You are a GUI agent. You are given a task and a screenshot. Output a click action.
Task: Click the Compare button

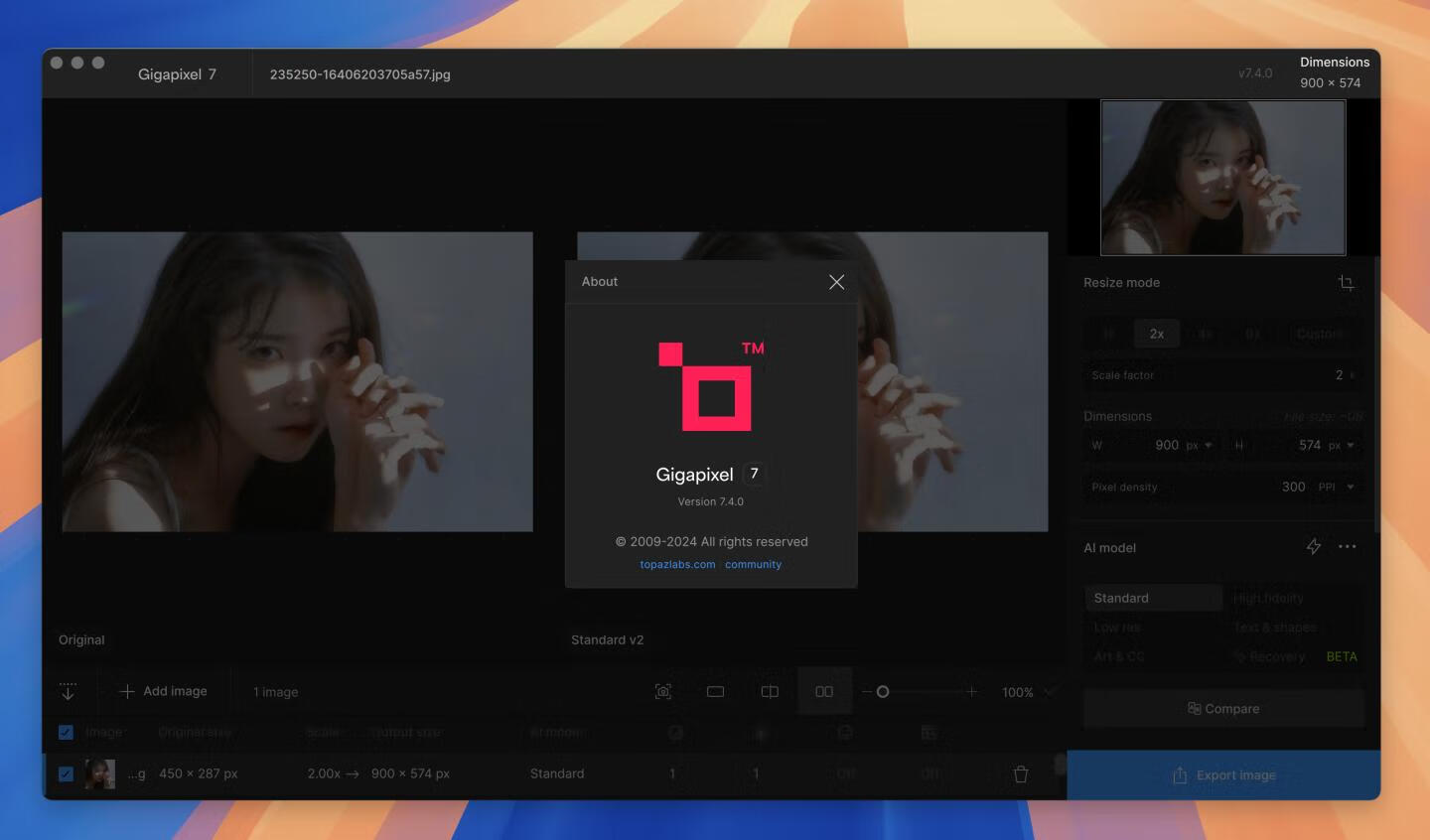[1223, 709]
